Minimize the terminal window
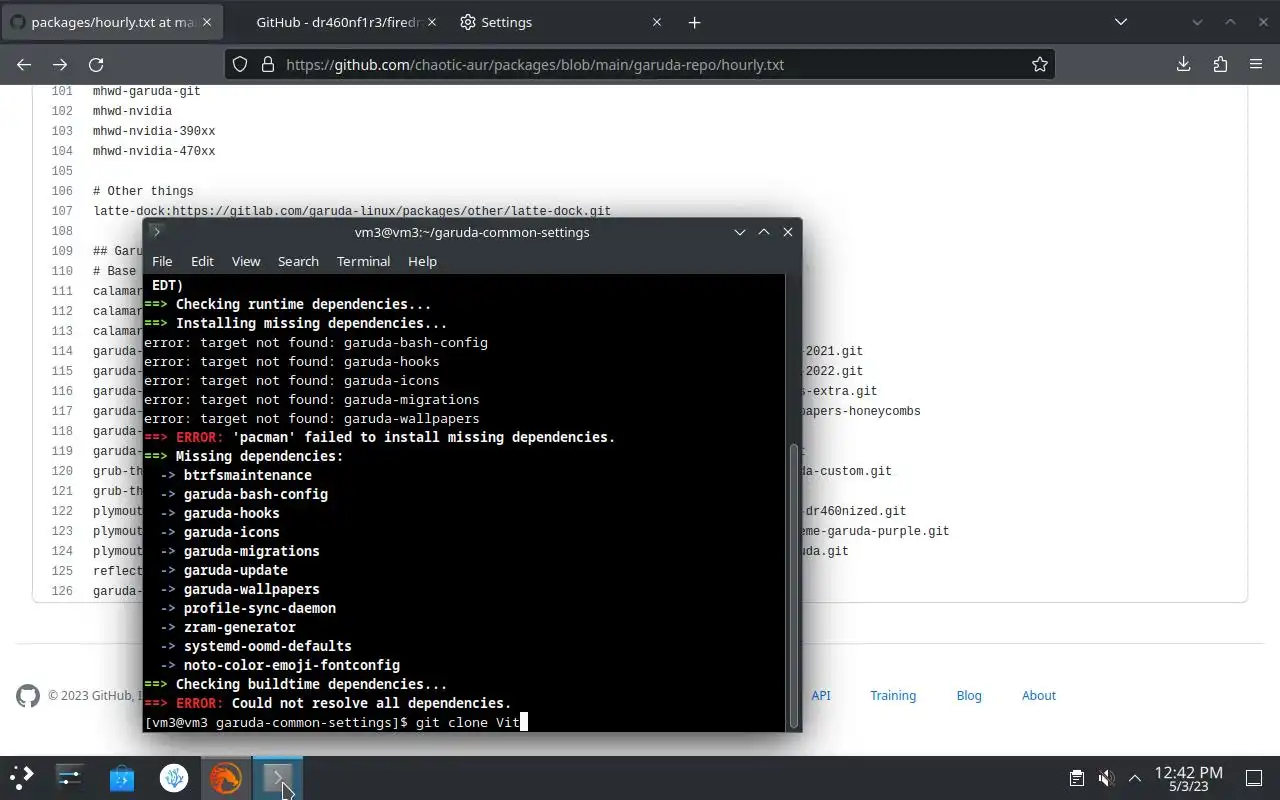Viewport: 1280px width, 800px height. [740, 232]
